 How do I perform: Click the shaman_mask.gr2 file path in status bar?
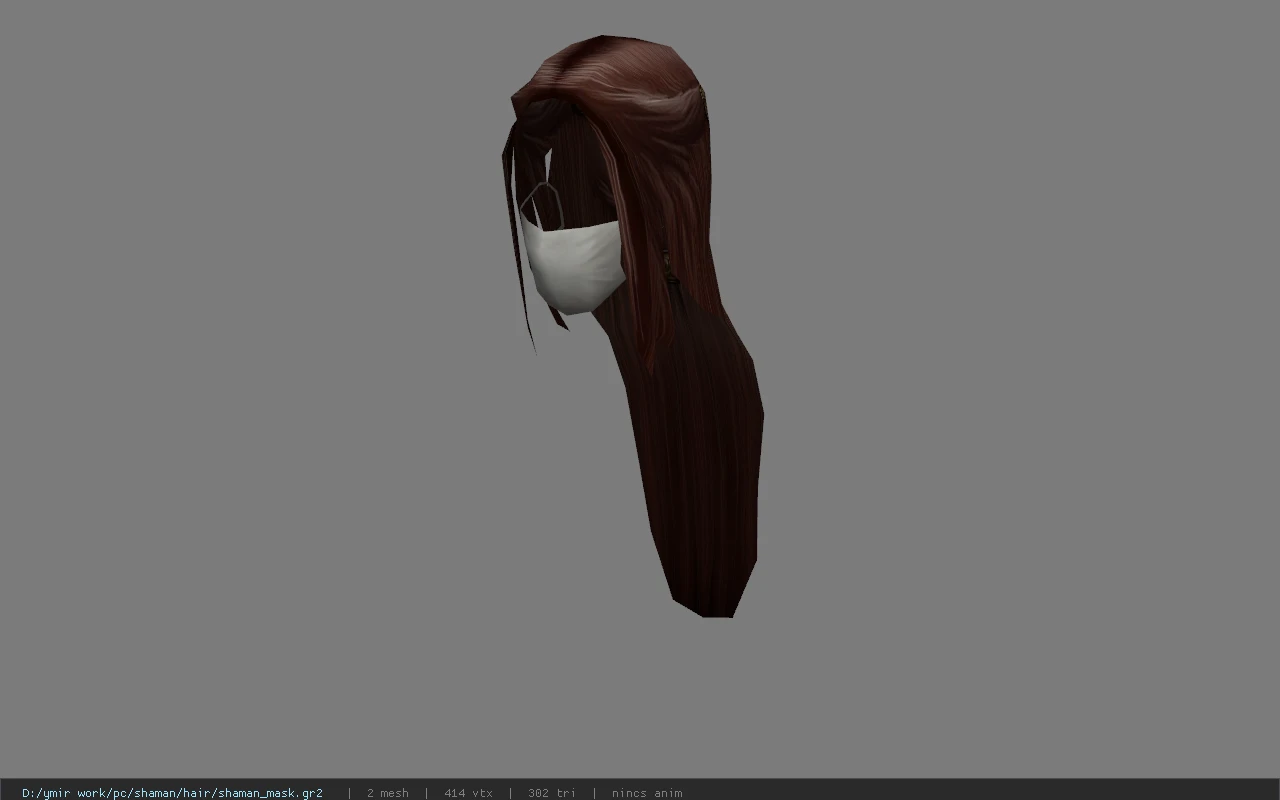(172, 793)
